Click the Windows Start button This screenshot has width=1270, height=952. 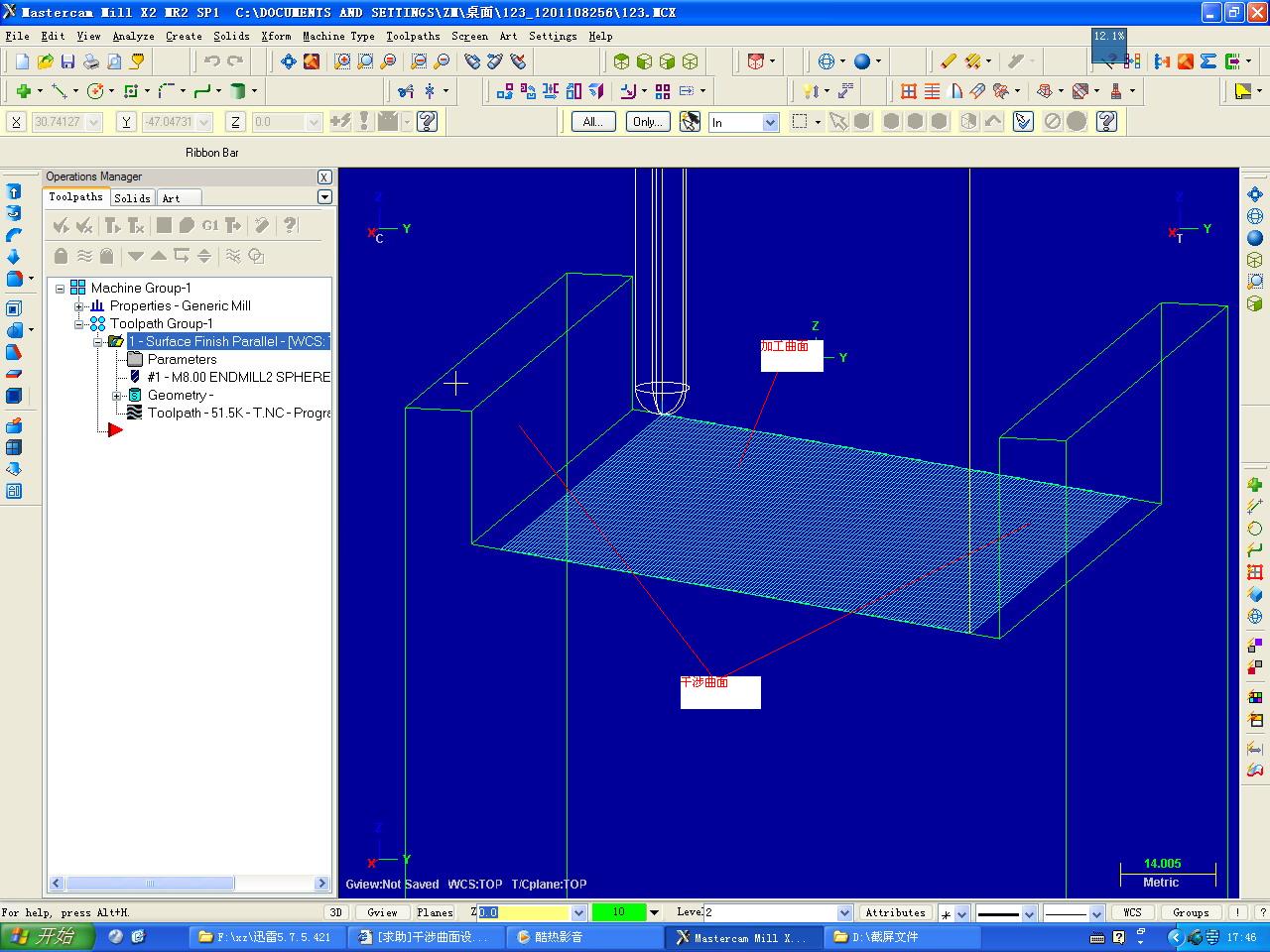[x=48, y=936]
